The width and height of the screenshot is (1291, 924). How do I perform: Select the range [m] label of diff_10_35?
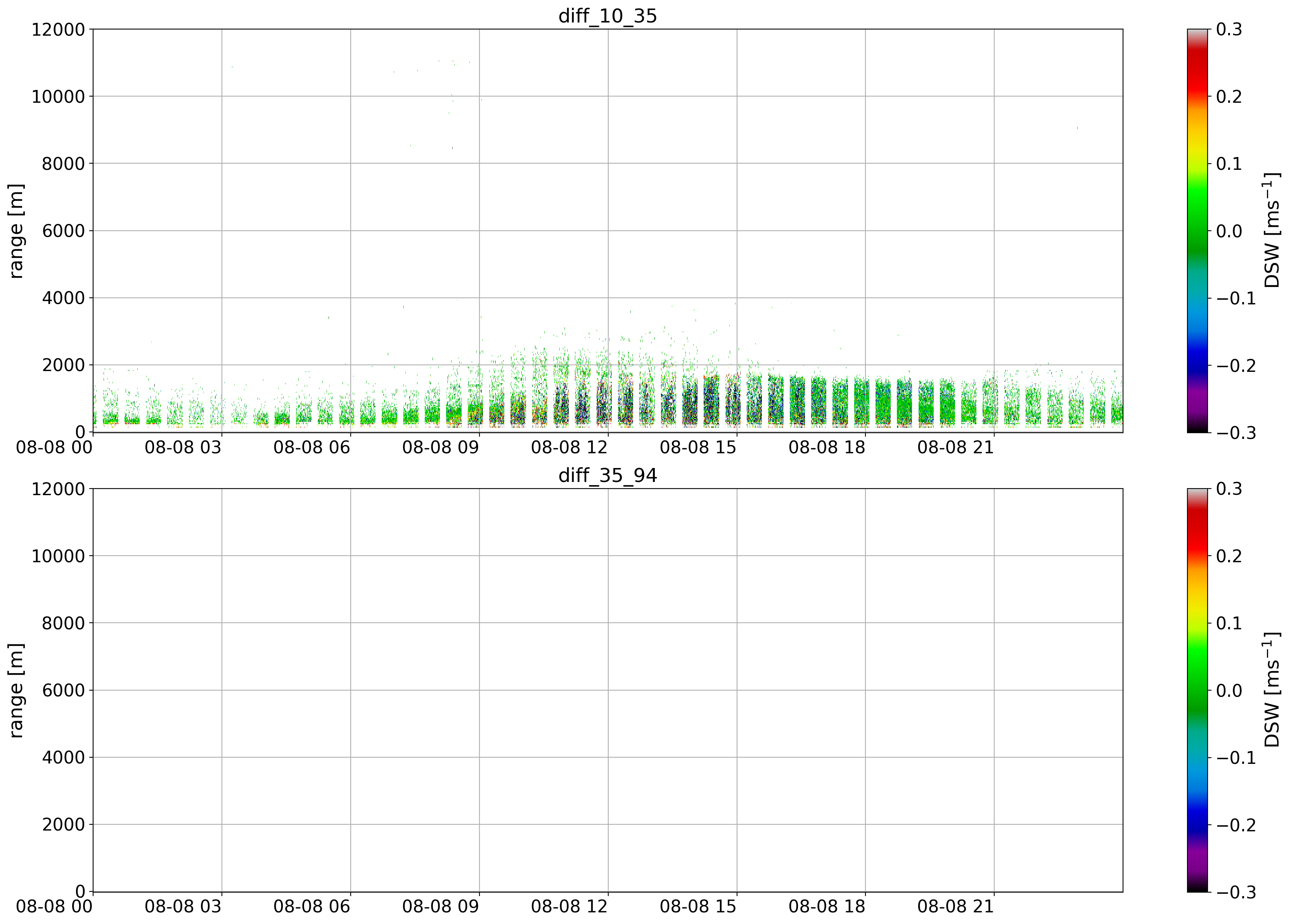(x=16, y=231)
